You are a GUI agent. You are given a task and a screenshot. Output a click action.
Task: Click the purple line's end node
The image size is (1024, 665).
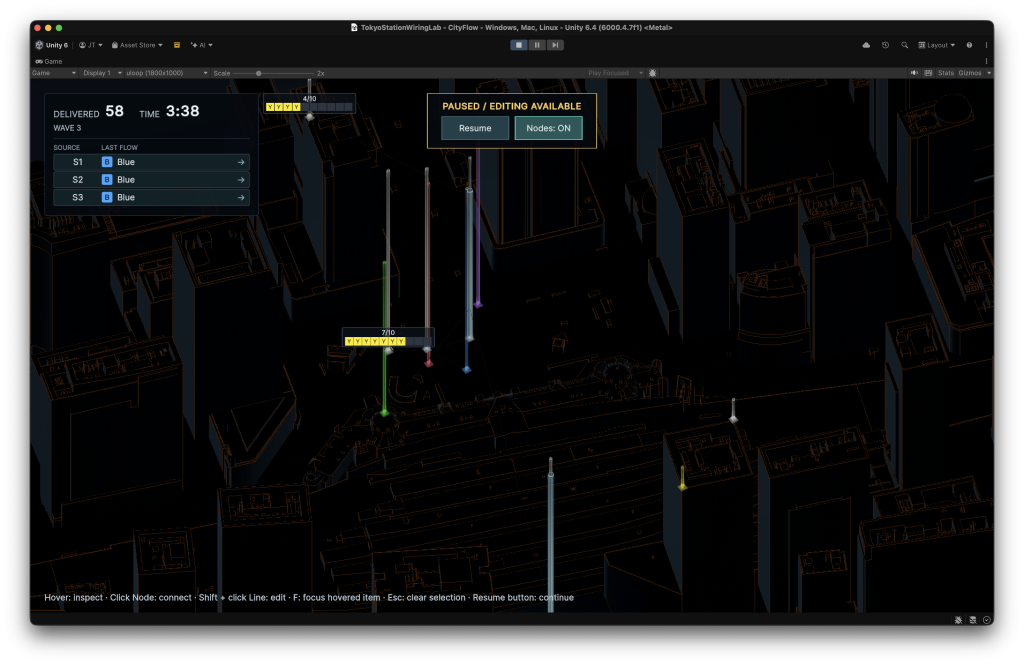[478, 304]
